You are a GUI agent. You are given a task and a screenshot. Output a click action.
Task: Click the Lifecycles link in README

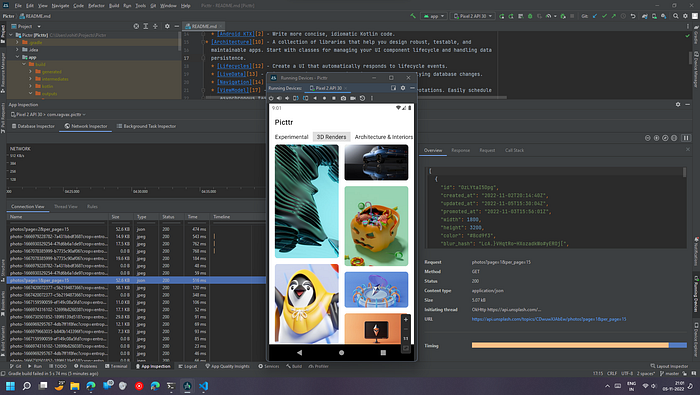(x=233, y=66)
